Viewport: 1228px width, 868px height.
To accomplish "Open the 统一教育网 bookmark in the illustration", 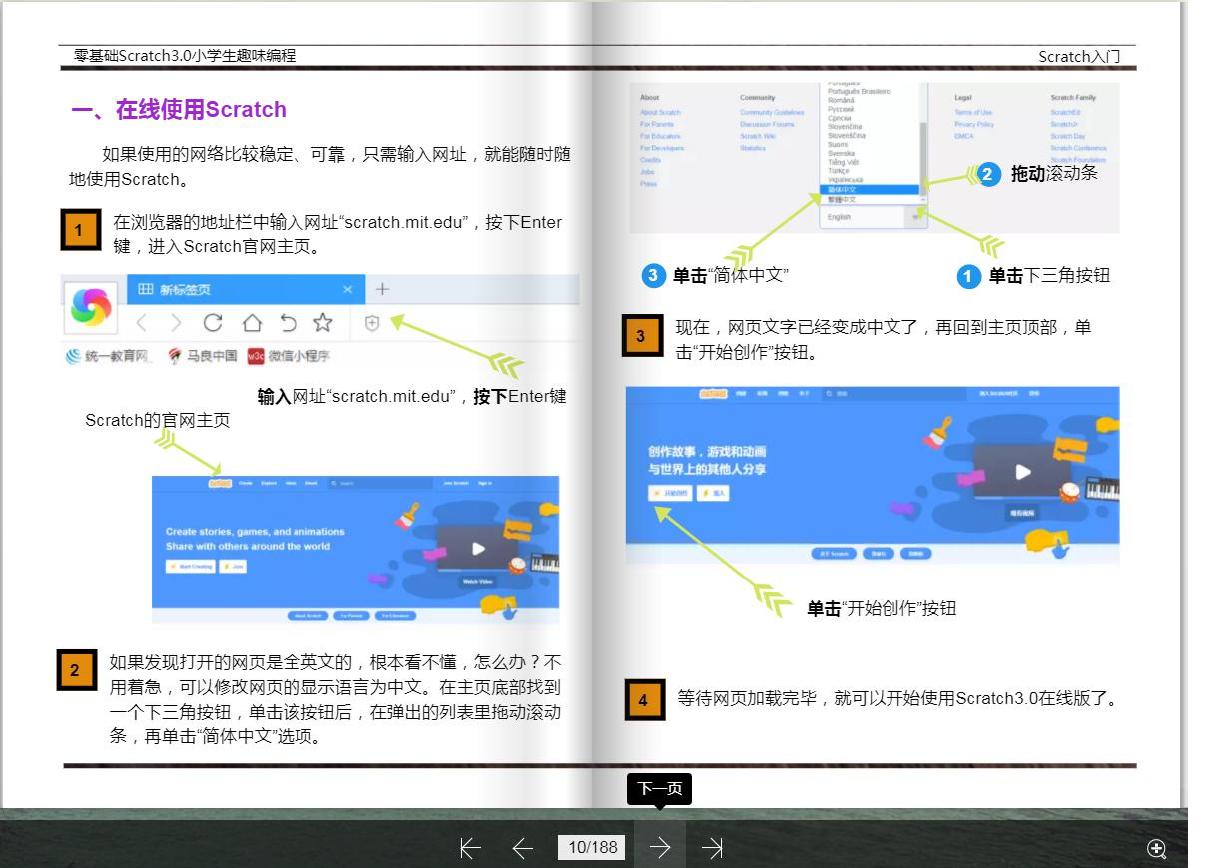I will (x=109, y=356).
